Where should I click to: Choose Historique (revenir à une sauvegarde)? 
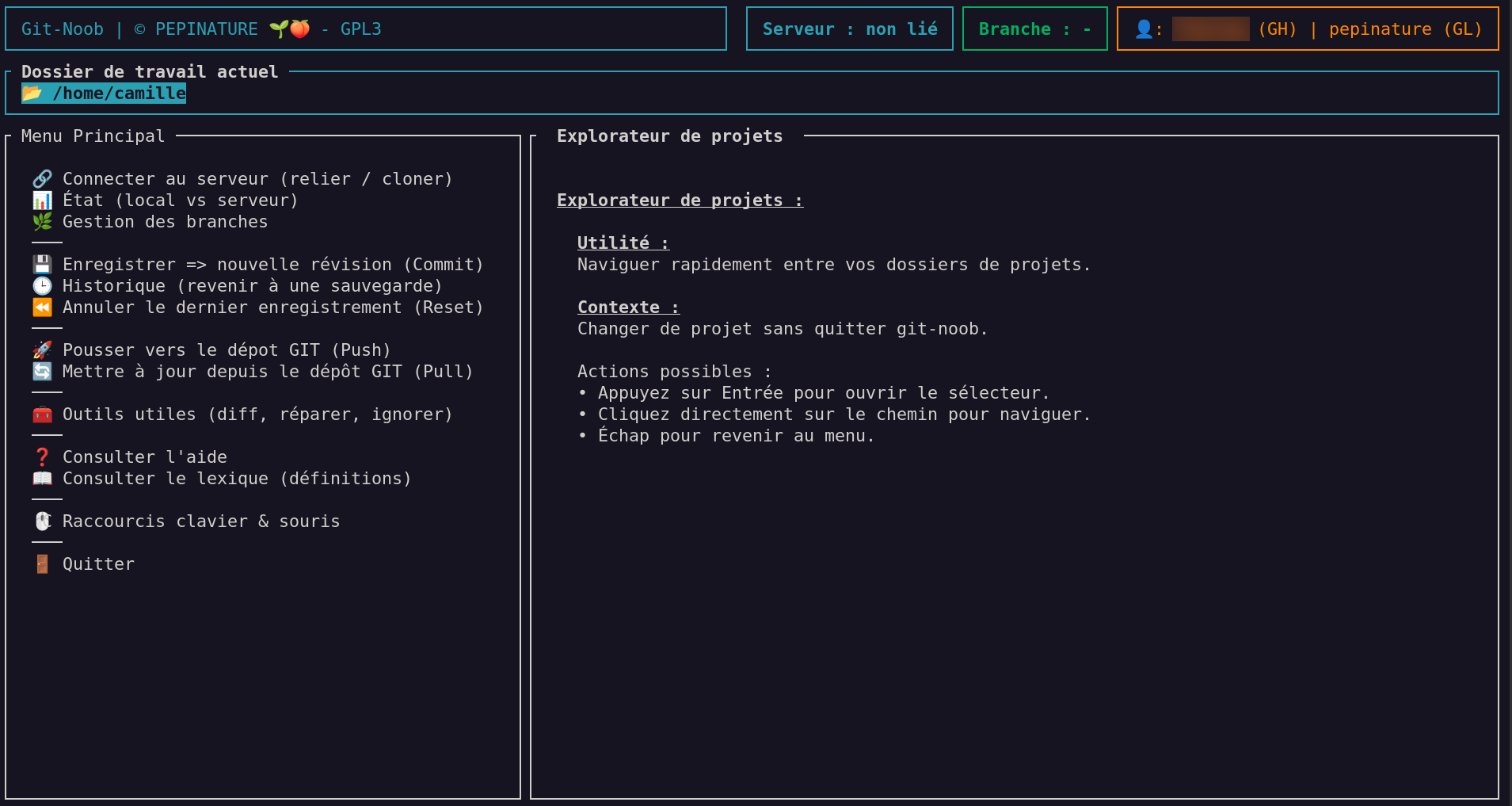[252, 286]
